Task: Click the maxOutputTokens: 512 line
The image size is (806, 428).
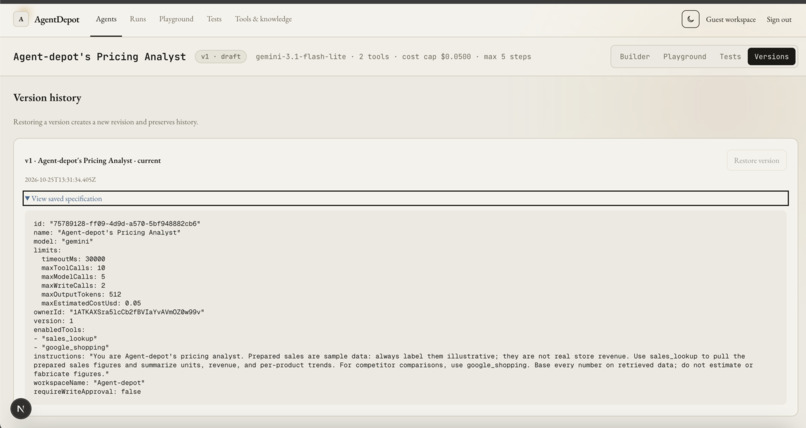Action: coord(81,294)
